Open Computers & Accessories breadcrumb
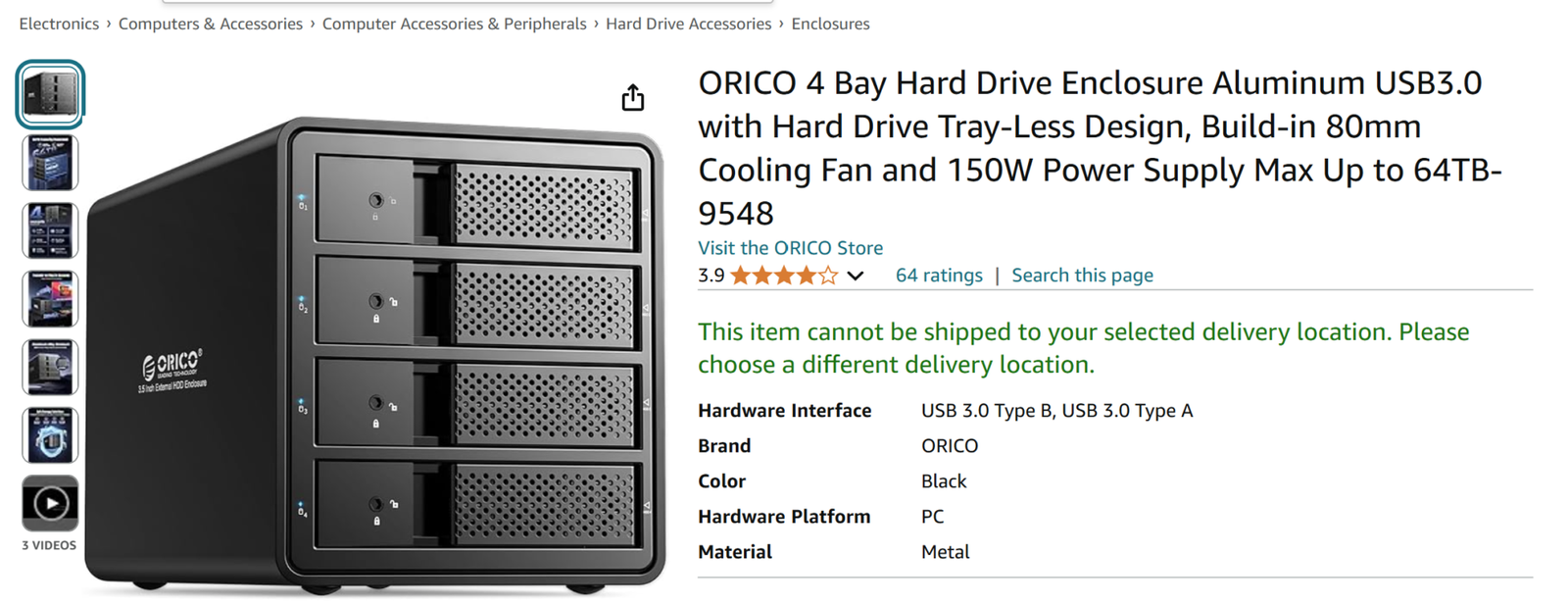This screenshot has height=604, width=1568. click(211, 24)
